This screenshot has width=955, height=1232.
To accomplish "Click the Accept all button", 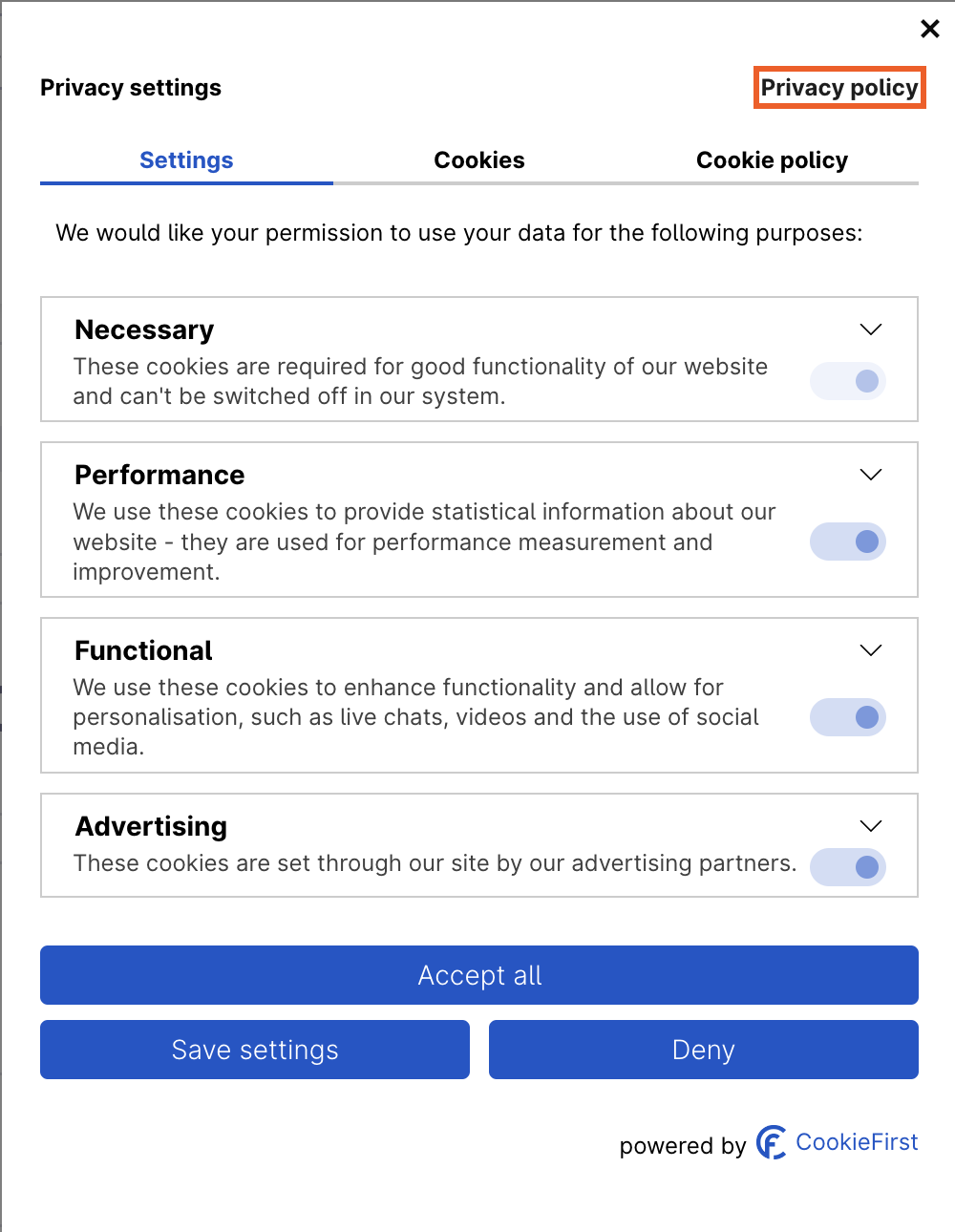I will 478,975.
